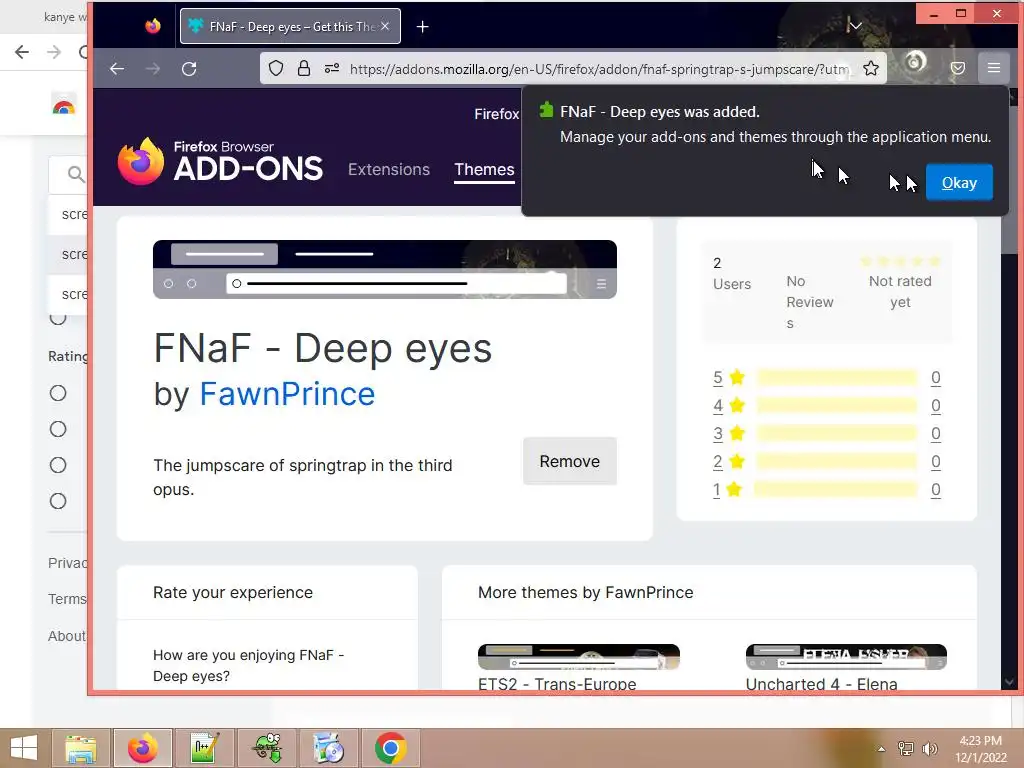The width and height of the screenshot is (1024, 768).
Task: View 3 star ratings row
Action: click(826, 434)
